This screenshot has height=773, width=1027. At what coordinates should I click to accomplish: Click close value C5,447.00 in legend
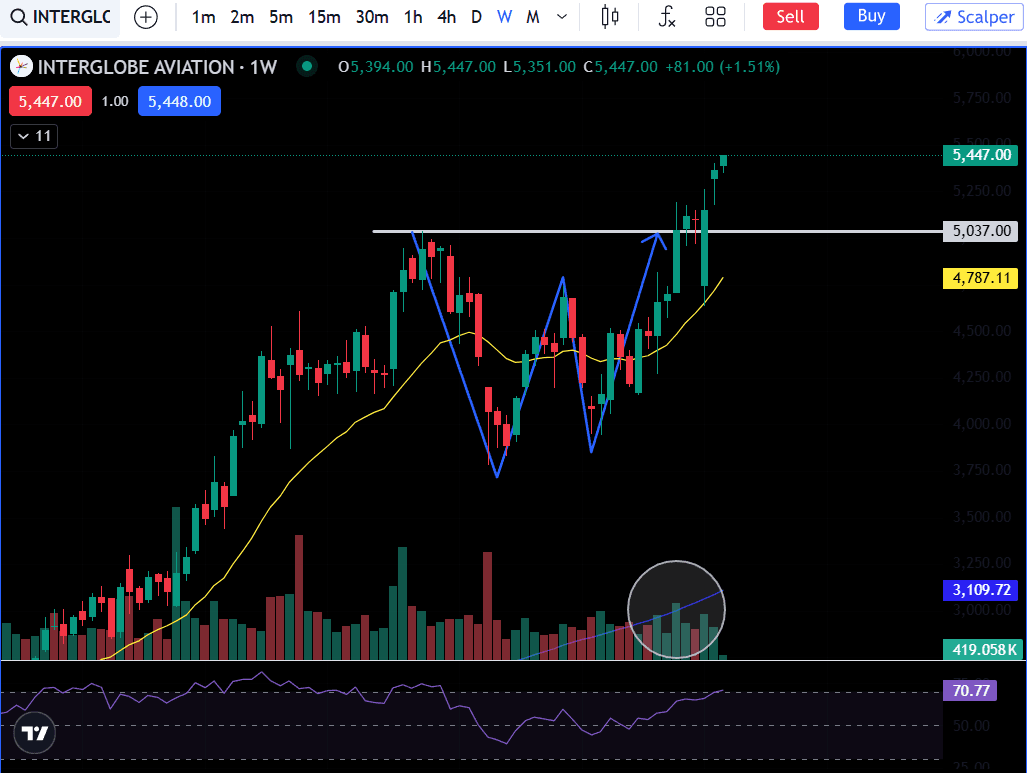point(620,67)
